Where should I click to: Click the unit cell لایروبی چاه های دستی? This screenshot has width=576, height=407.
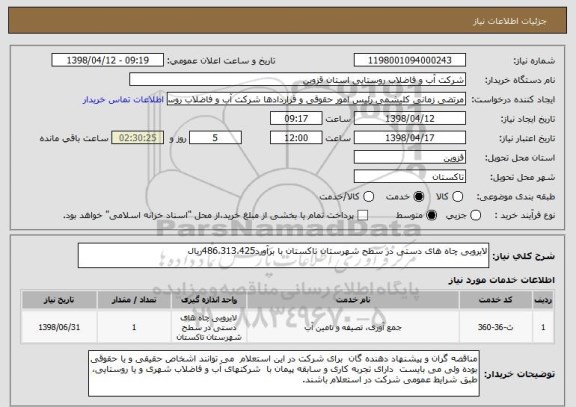coord(209,327)
